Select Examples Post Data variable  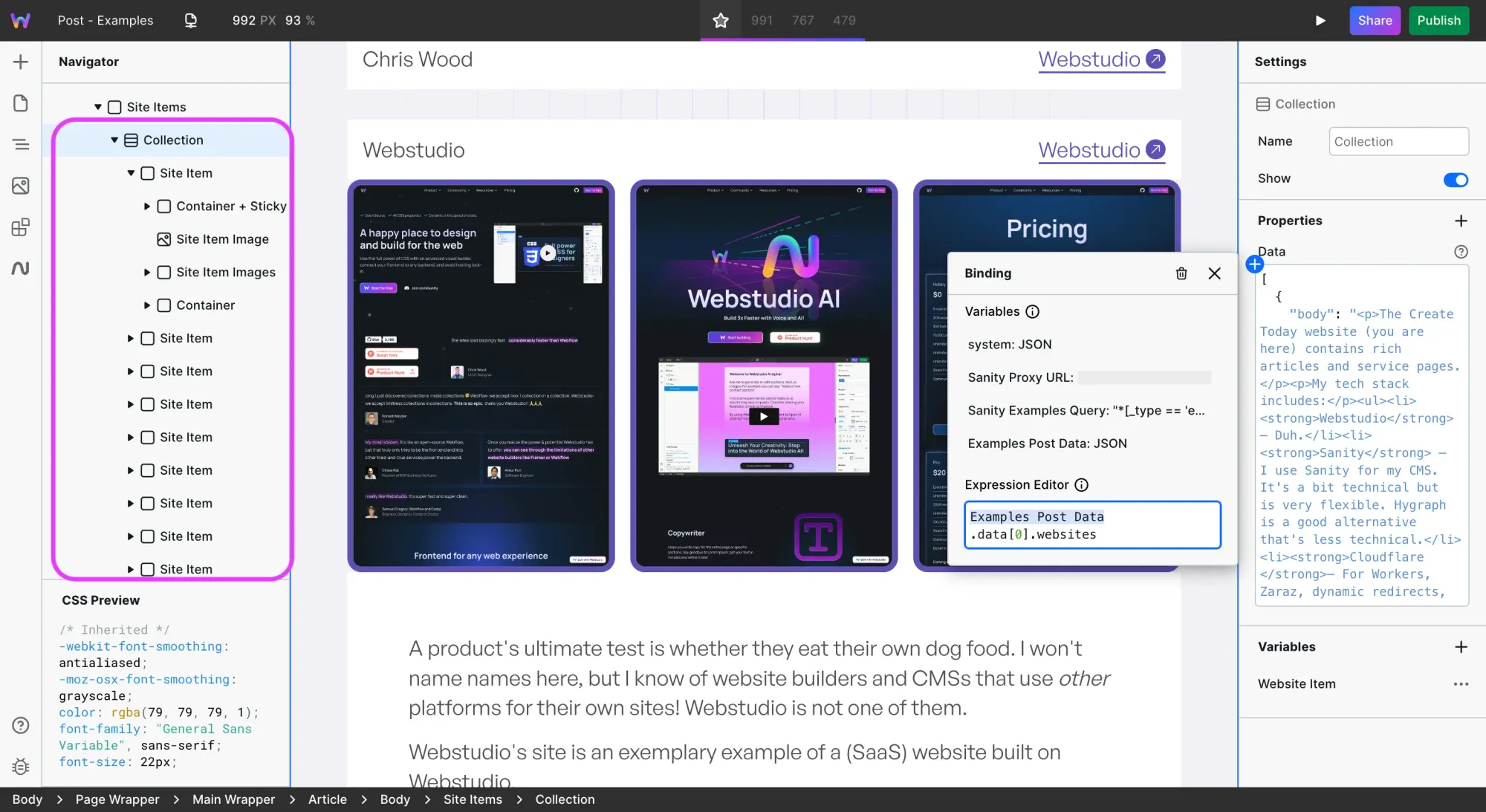[1047, 444]
